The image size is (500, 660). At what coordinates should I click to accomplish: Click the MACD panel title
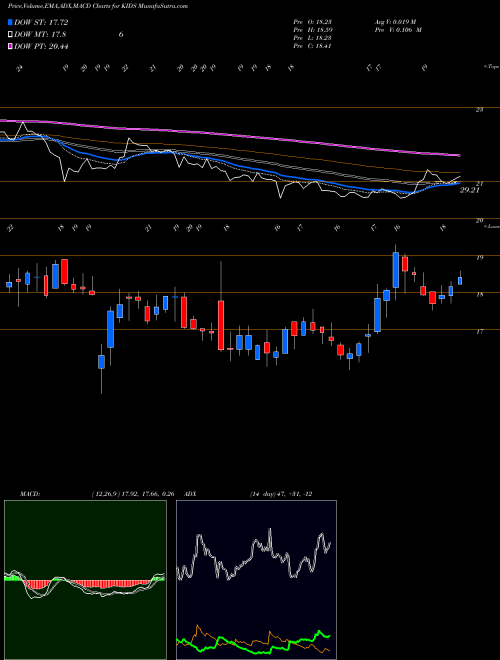(x=29, y=494)
